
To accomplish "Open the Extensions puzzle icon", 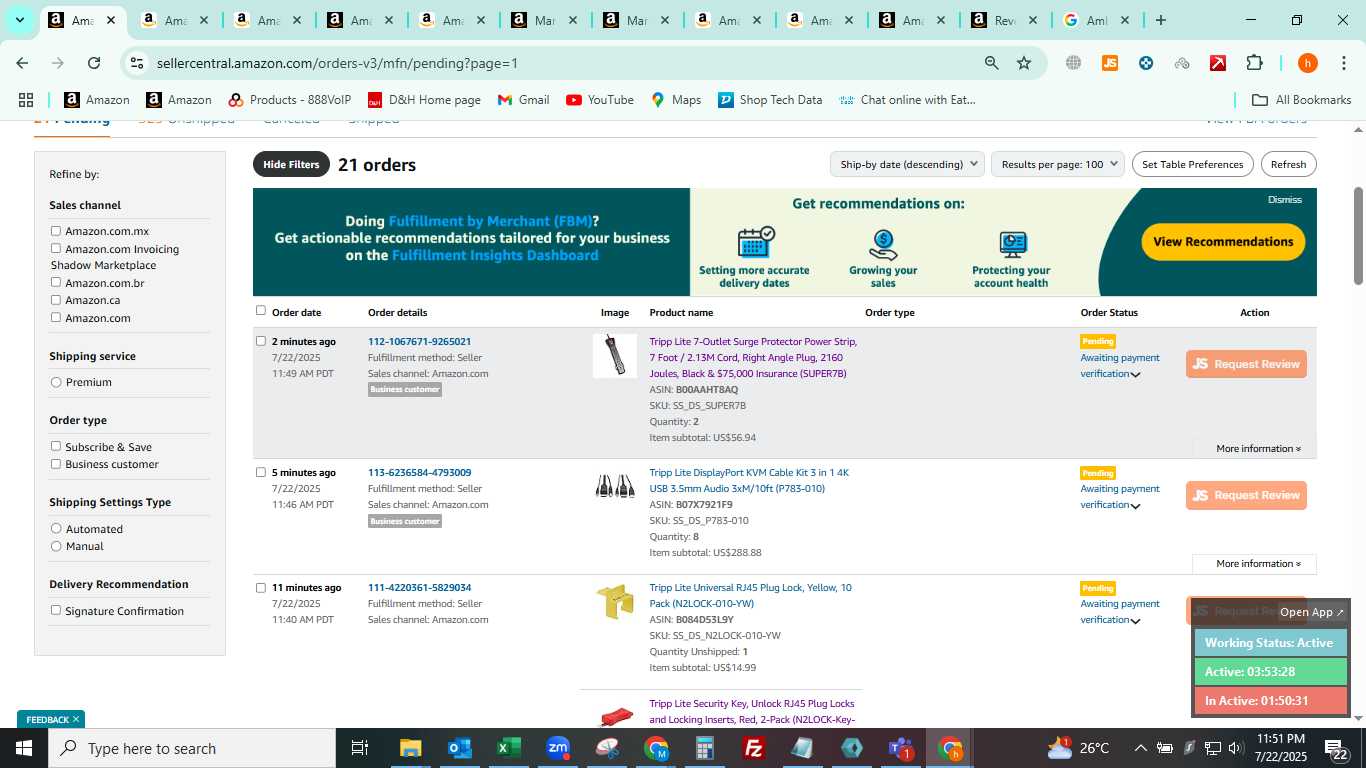I will (1254, 63).
